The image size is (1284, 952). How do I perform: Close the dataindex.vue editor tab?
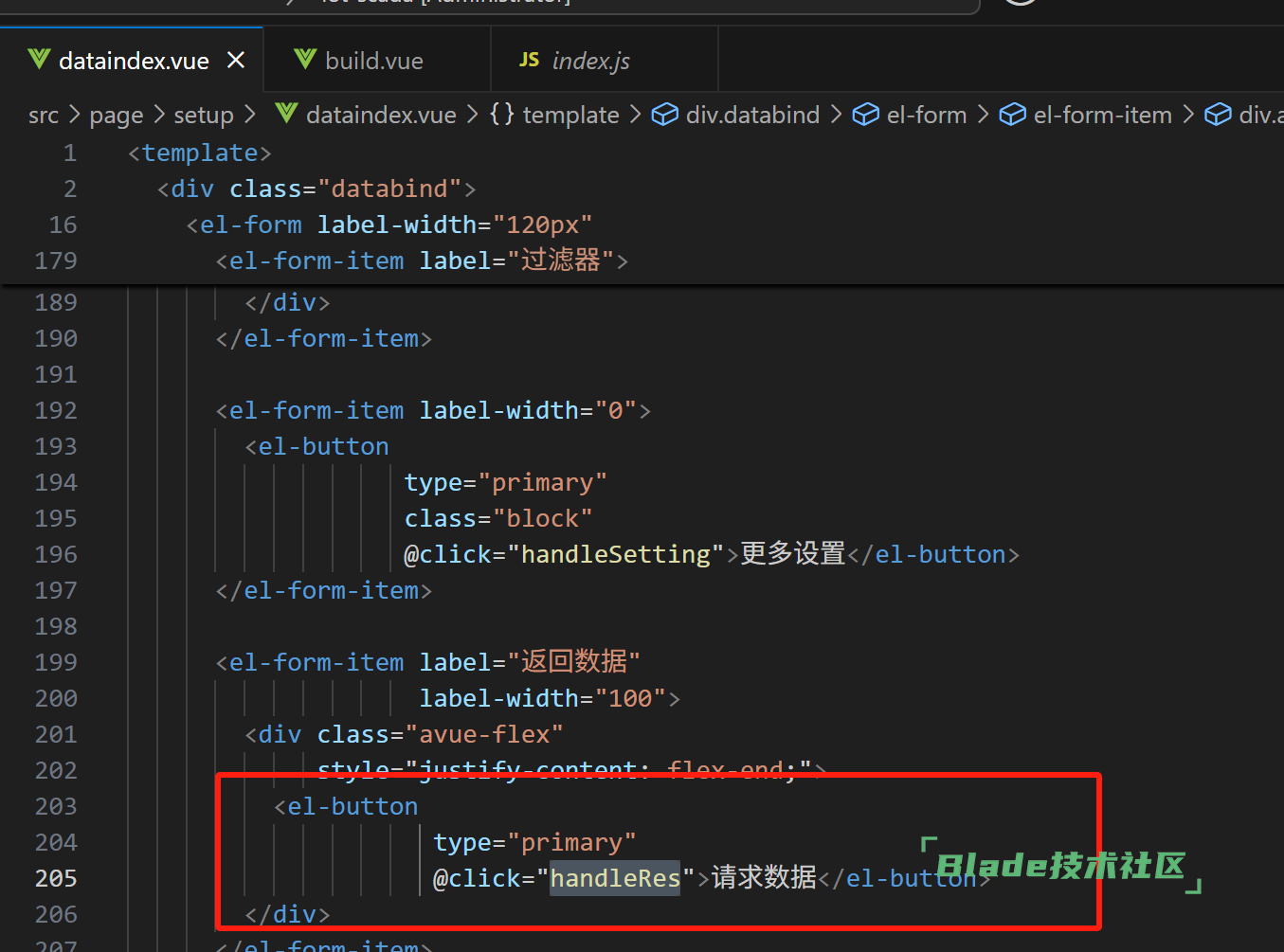[236, 61]
